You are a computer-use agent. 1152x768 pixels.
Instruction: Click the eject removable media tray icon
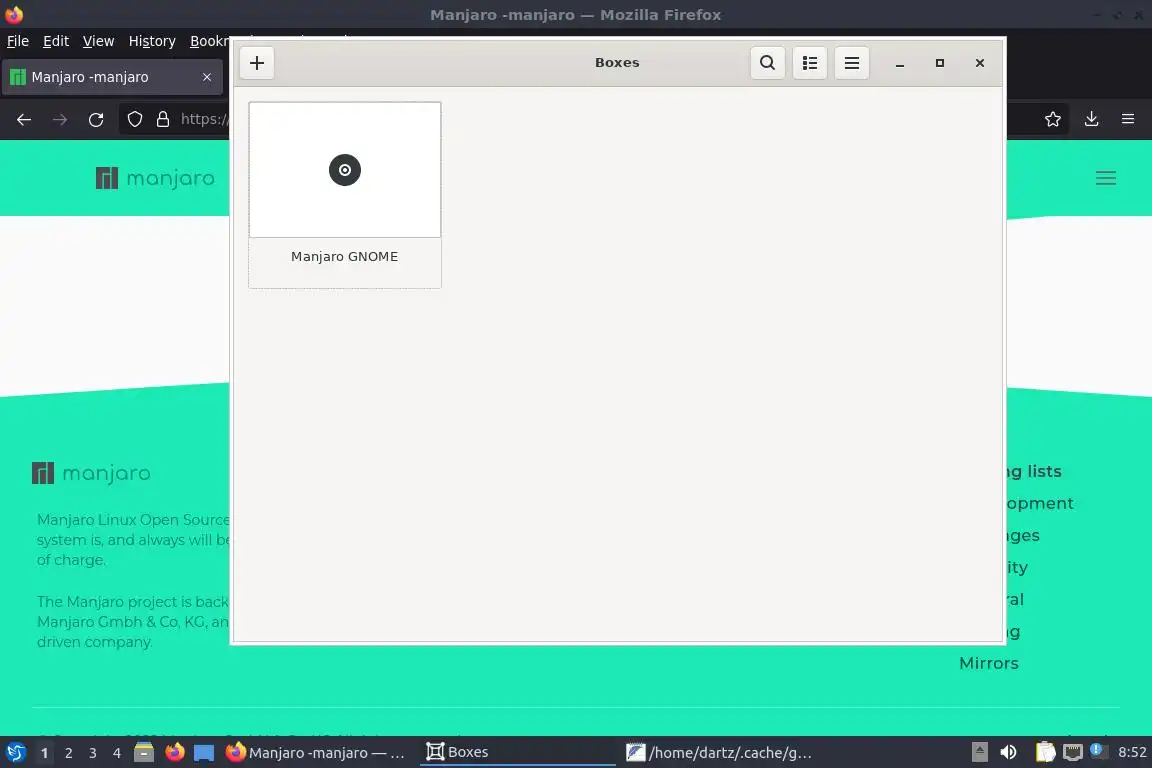[x=979, y=753]
